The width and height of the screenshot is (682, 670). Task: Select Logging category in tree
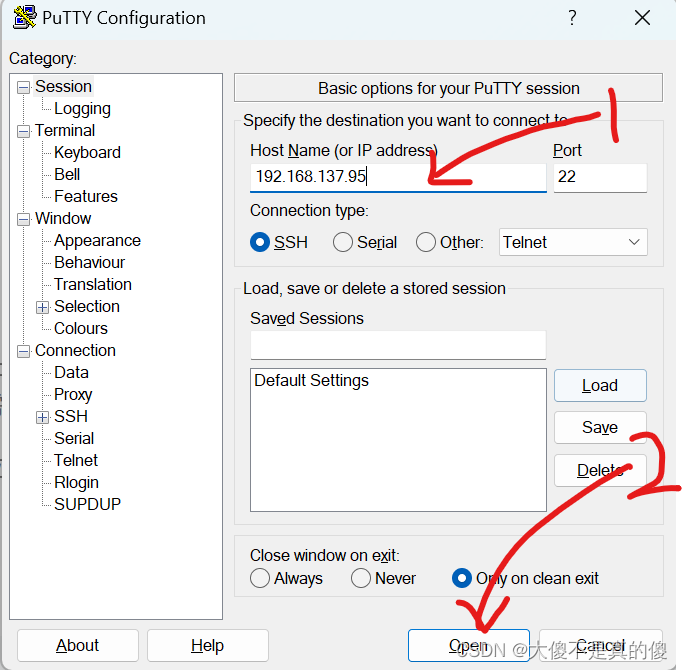tap(82, 109)
